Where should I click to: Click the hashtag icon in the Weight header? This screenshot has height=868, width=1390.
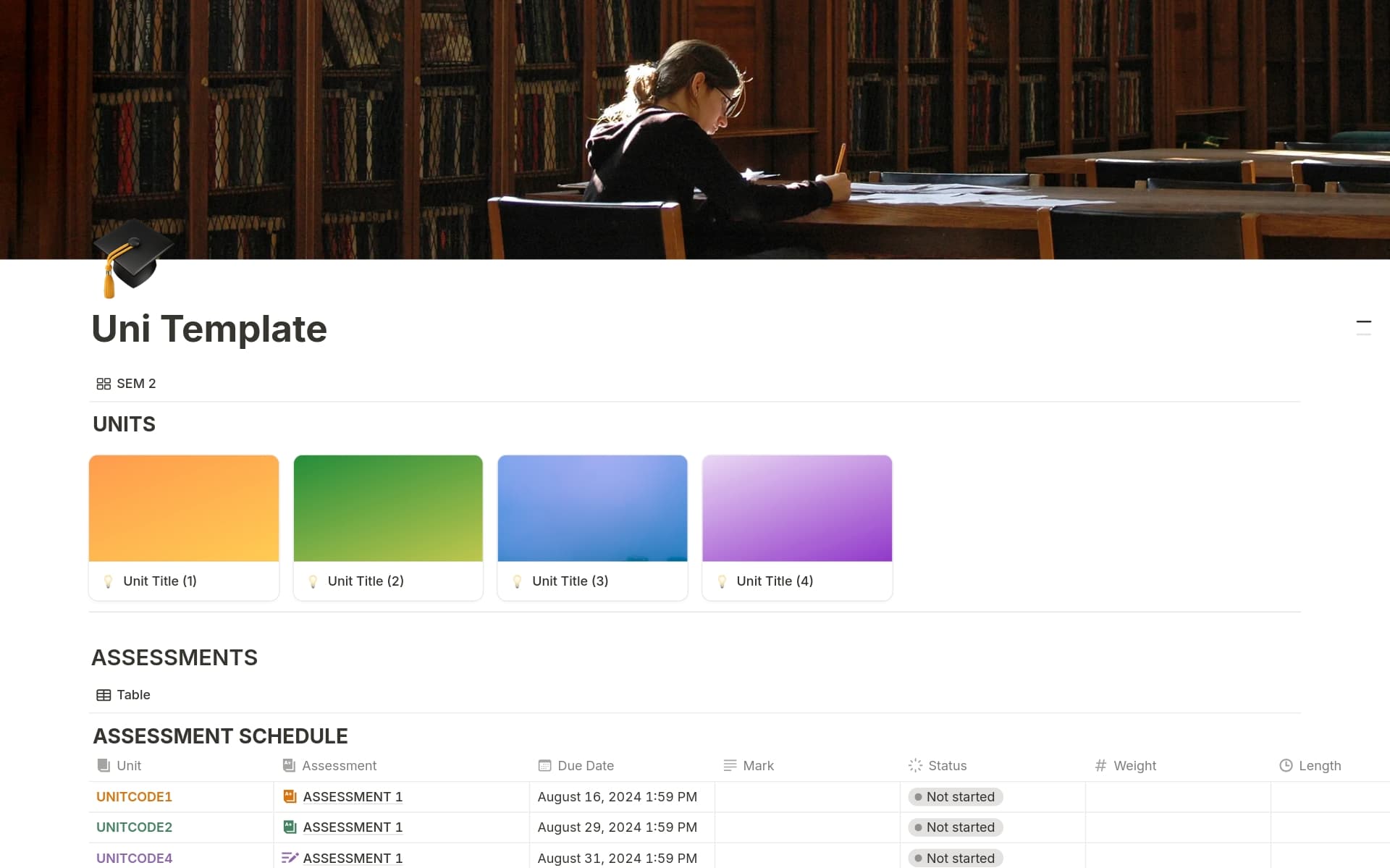point(1100,765)
